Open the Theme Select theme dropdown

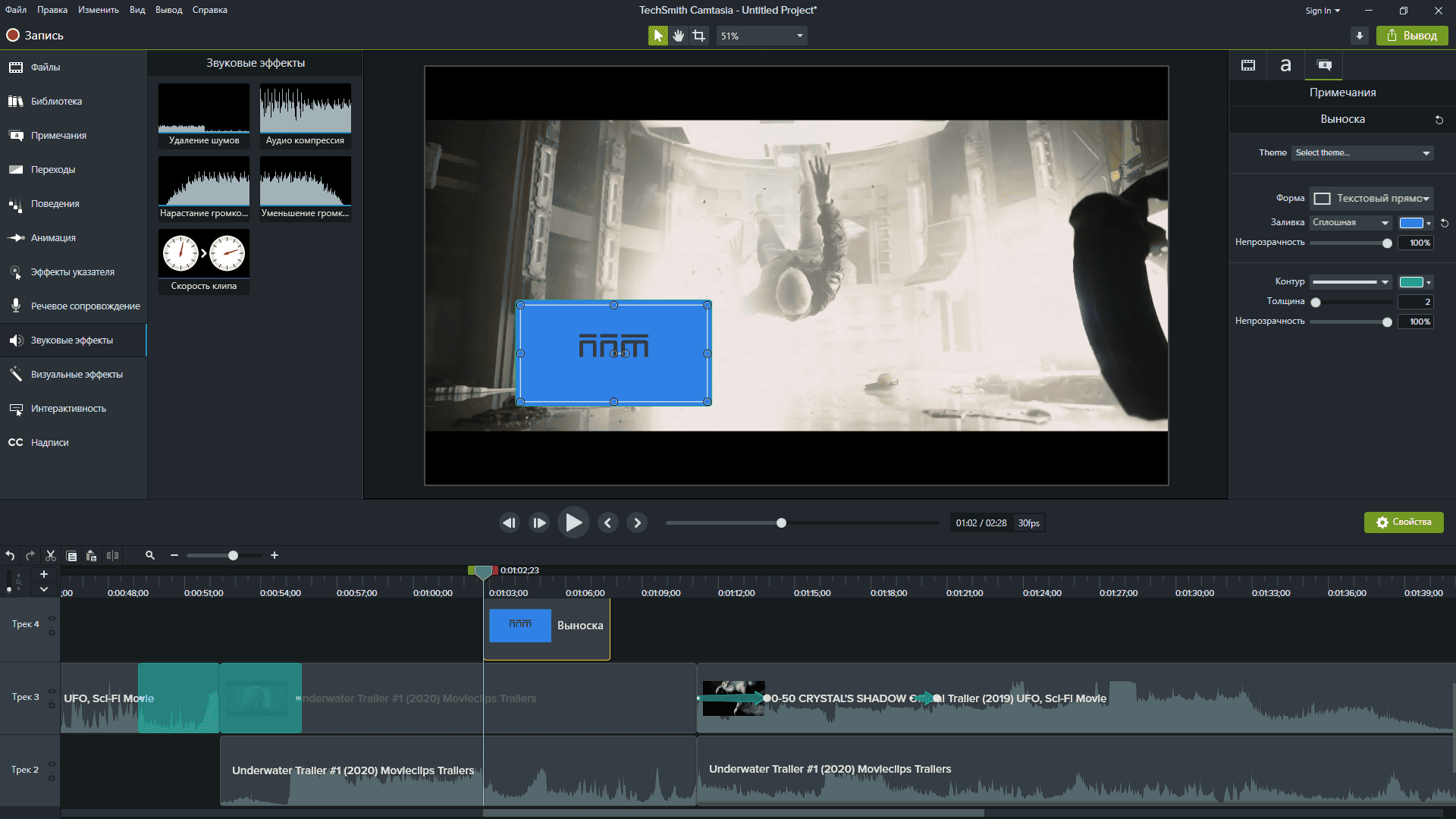(x=1362, y=153)
